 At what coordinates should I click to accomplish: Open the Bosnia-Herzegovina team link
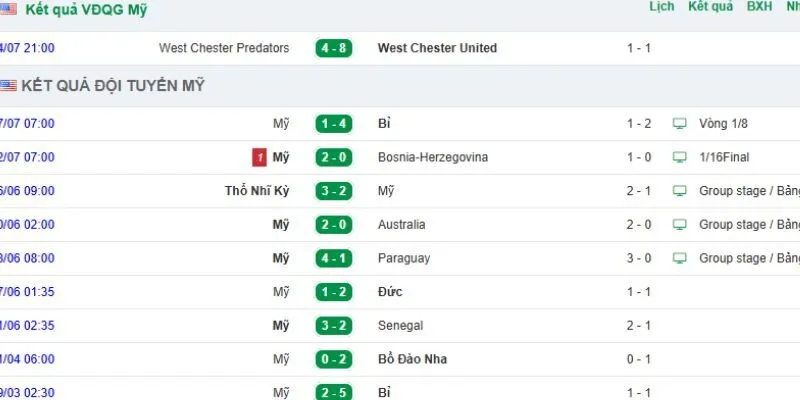[x=433, y=157]
